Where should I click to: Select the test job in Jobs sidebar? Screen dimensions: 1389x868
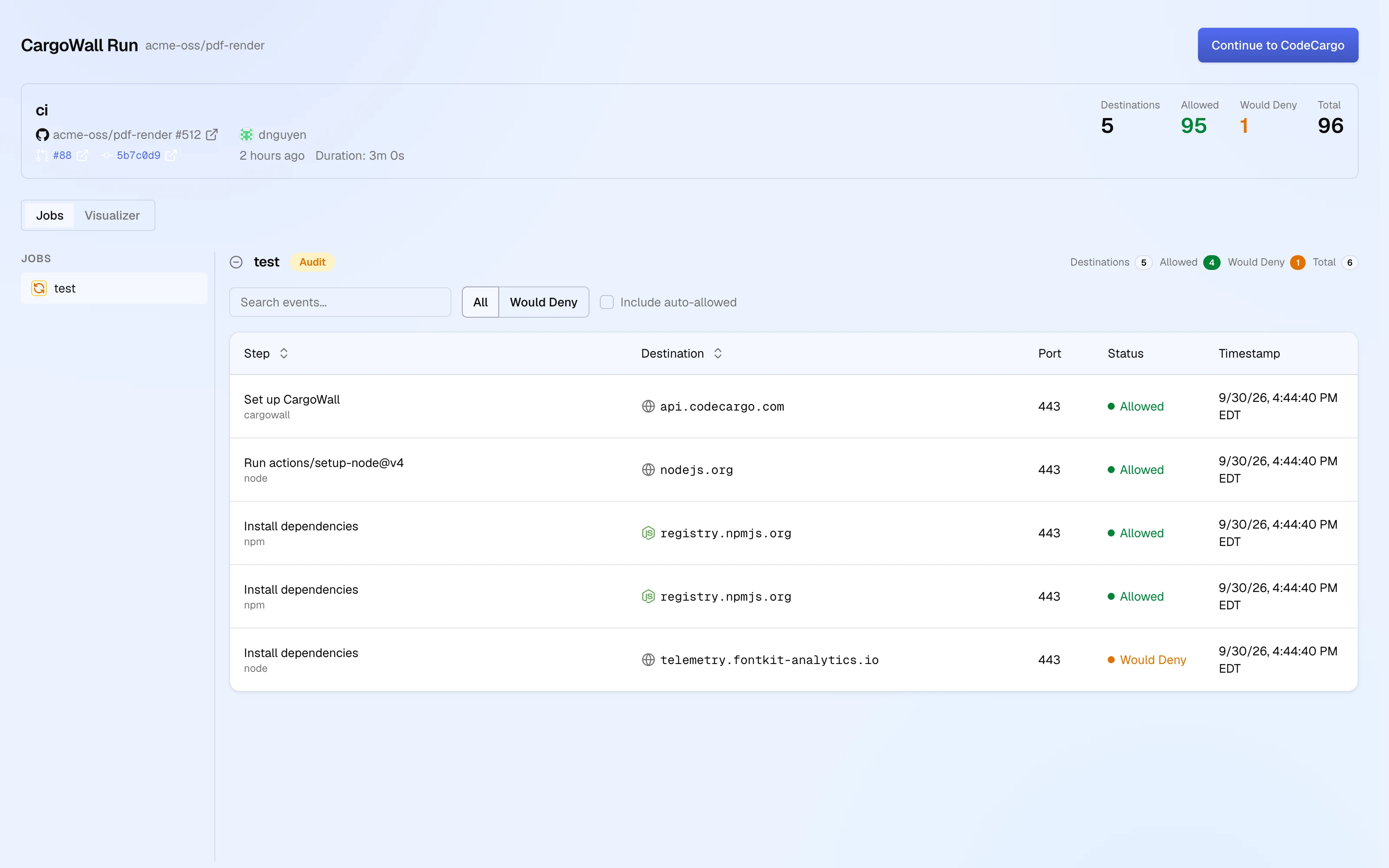[x=114, y=288]
